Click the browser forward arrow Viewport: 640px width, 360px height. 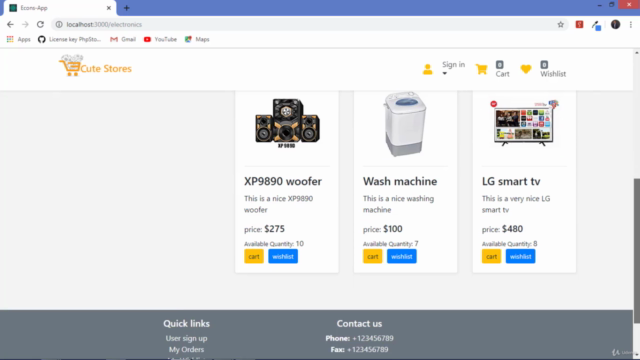25,24
